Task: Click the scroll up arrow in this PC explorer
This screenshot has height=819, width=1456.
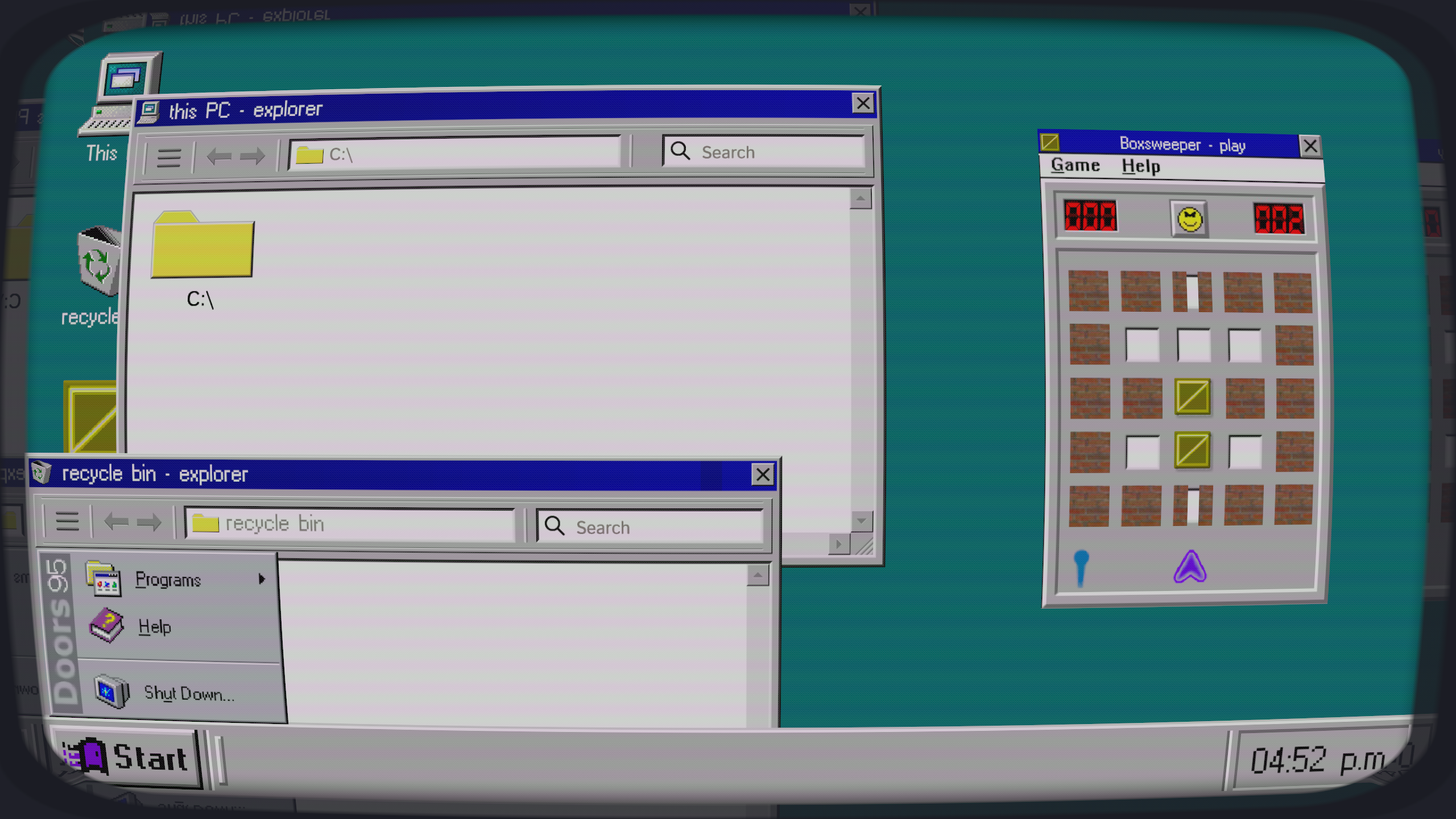Action: [861, 198]
